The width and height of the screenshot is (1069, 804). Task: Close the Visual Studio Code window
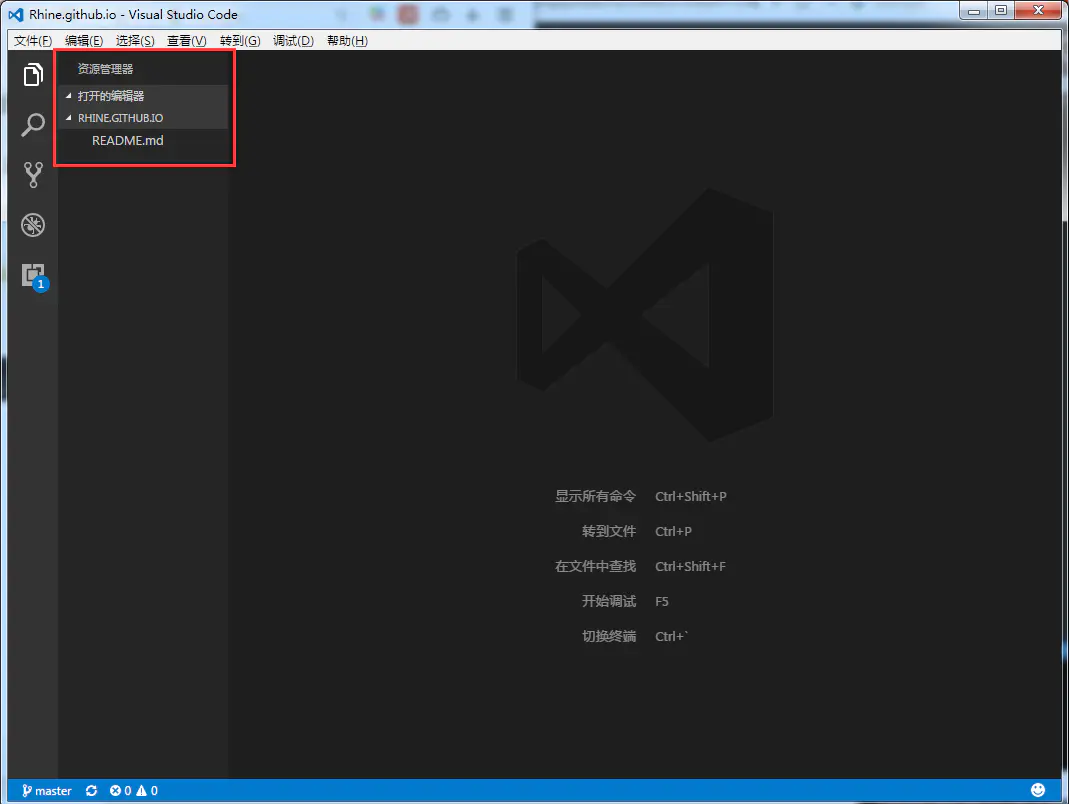(1038, 10)
